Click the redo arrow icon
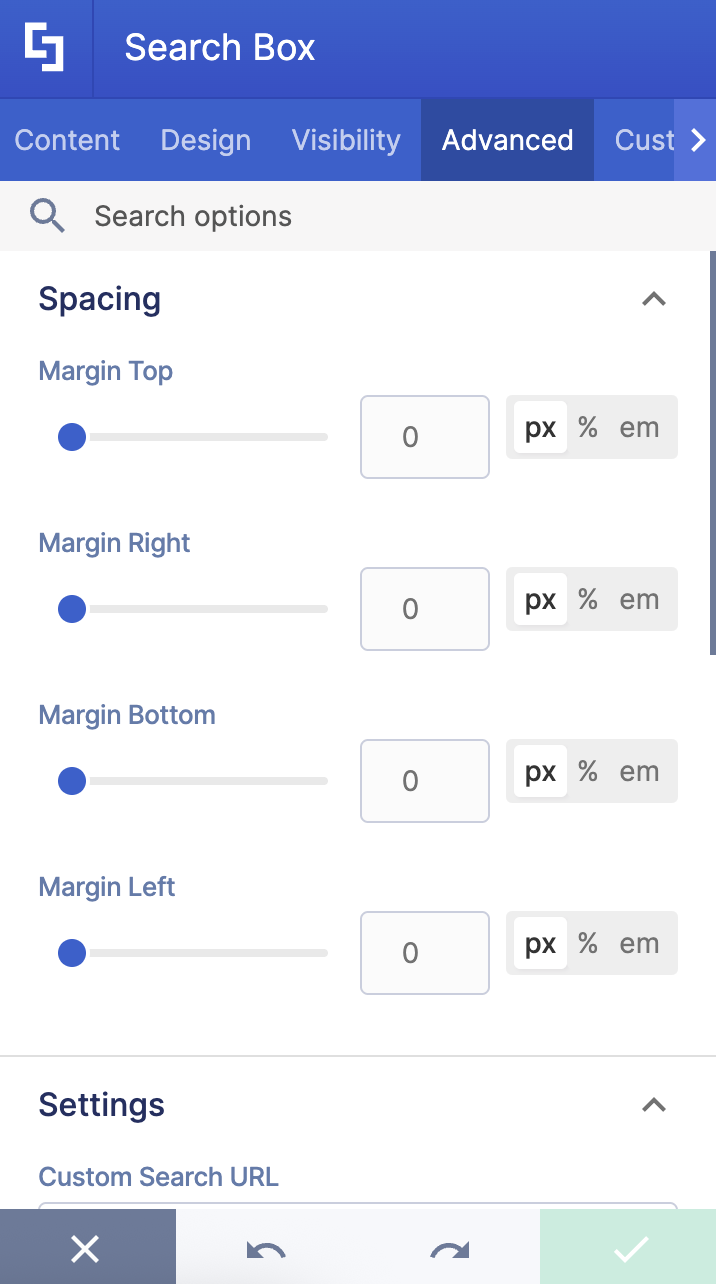The height and width of the screenshot is (1284, 716). [x=449, y=1248]
